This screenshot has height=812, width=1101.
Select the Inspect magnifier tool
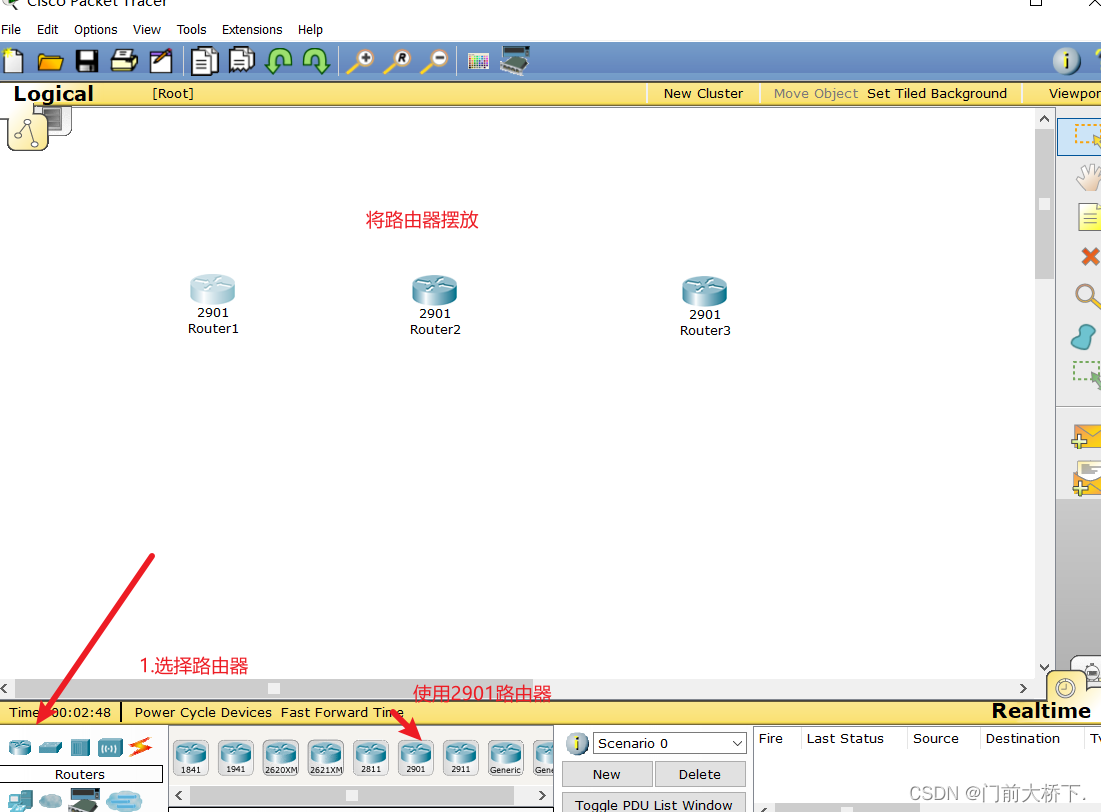[x=1088, y=296]
